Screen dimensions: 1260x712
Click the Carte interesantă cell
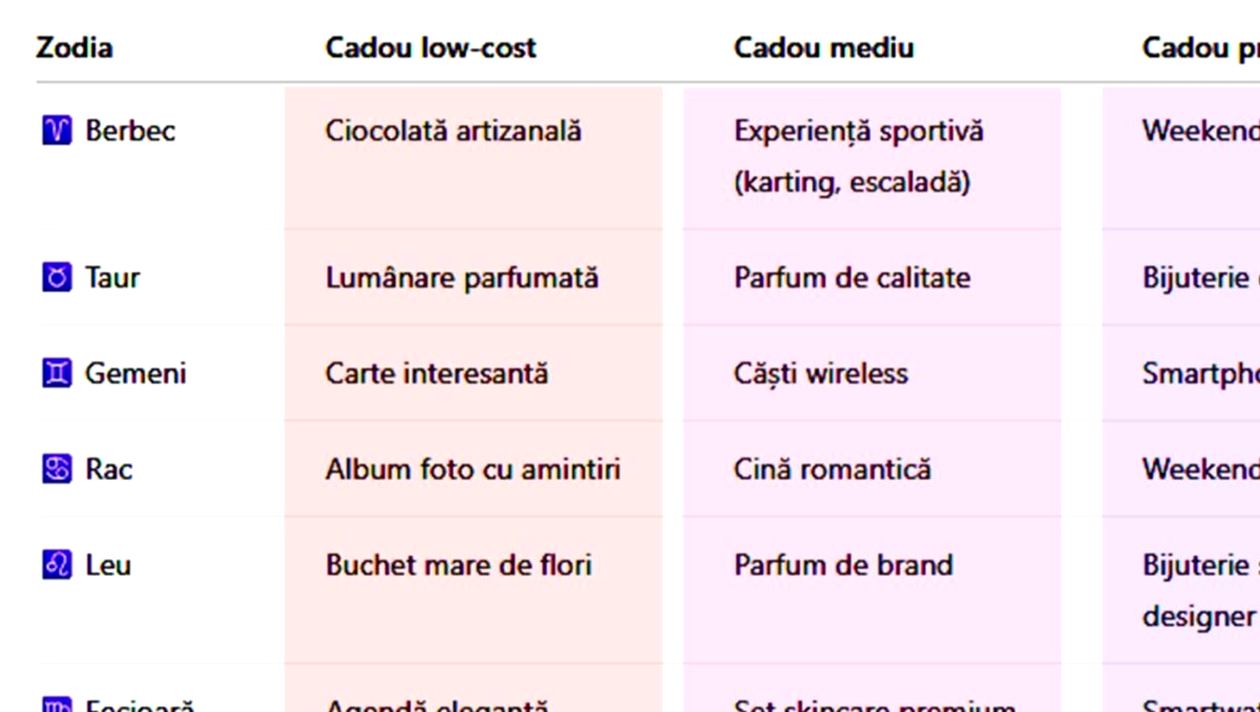pyautogui.click(x=436, y=373)
